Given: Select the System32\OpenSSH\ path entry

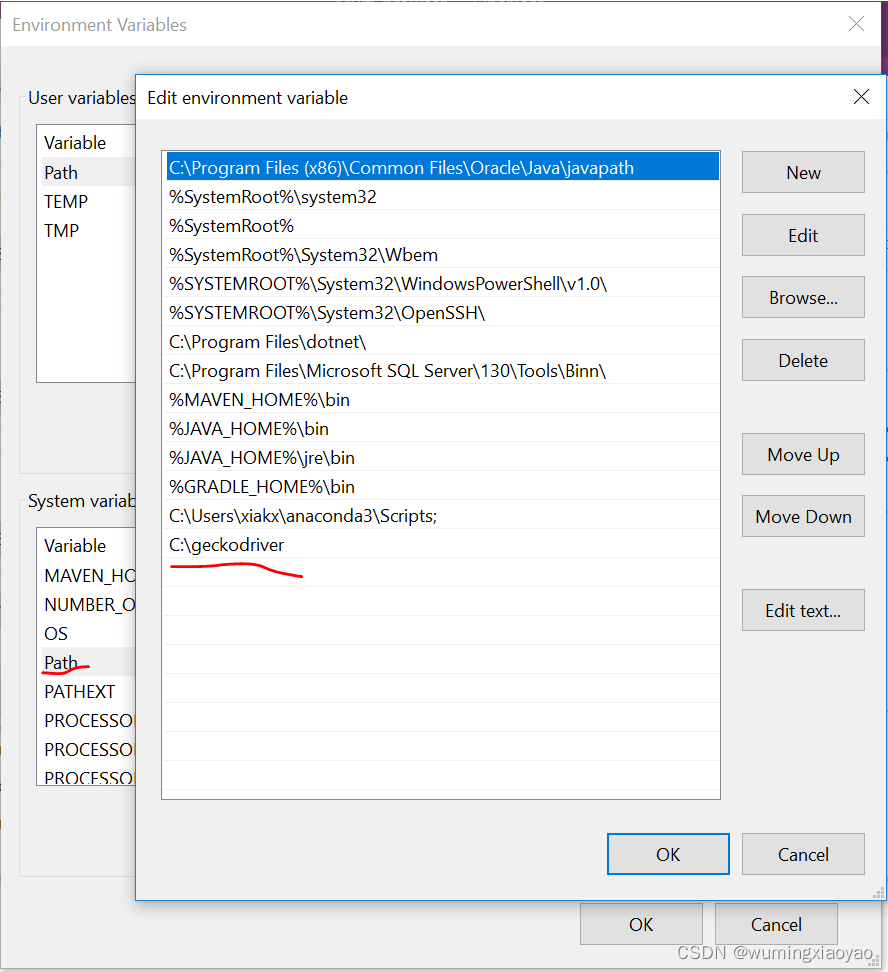Looking at the screenshot, I should (x=443, y=312).
